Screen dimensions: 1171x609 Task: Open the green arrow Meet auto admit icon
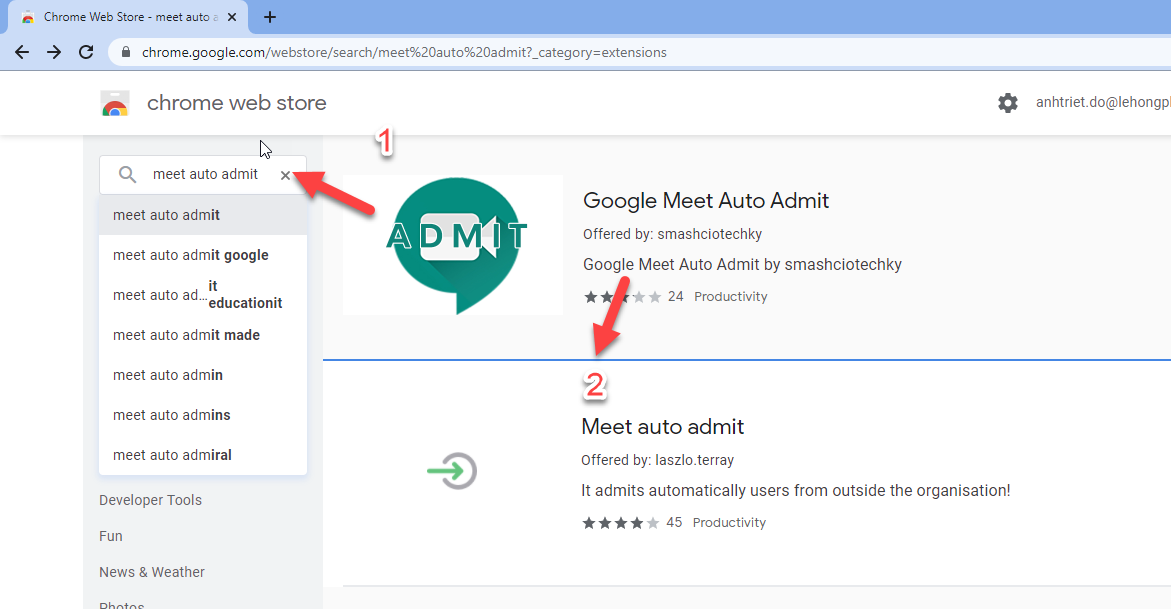click(452, 471)
